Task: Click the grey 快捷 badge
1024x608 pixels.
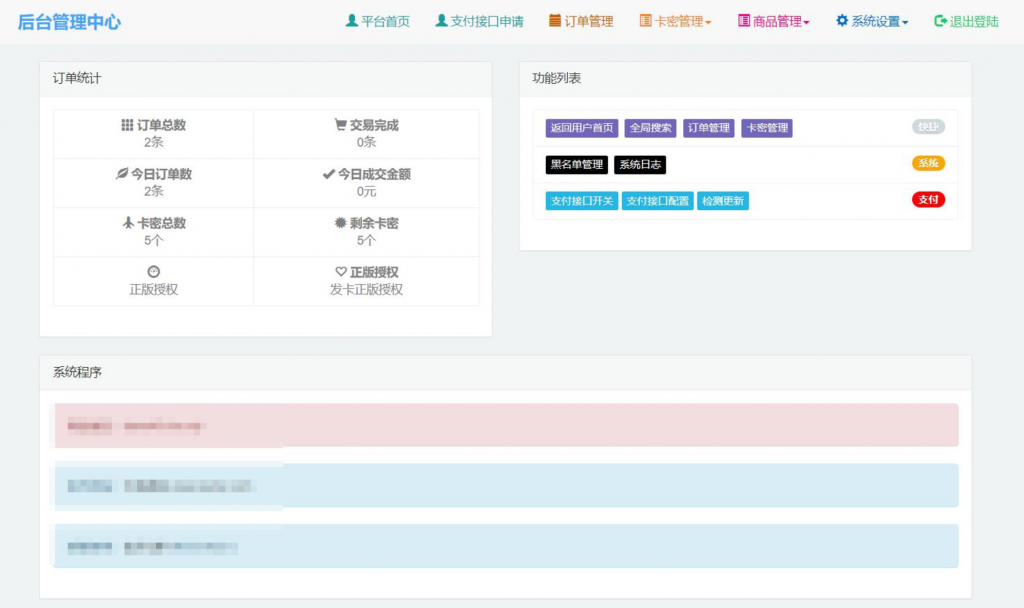Action: point(928,127)
